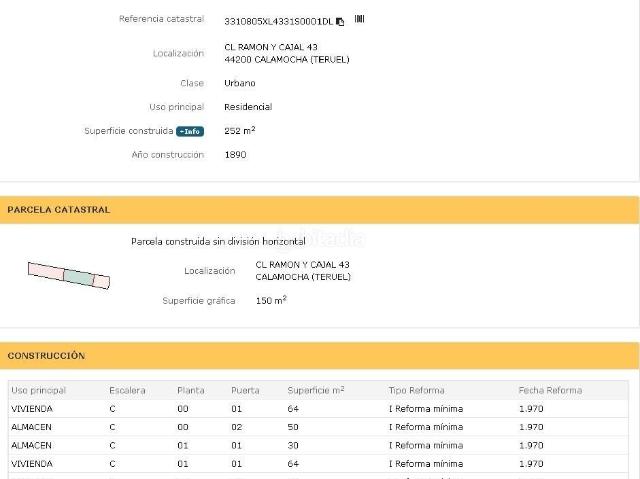This screenshot has height=479, width=640.
Task: Select the text Parcela construida sin división horizontal
Action: (218, 242)
